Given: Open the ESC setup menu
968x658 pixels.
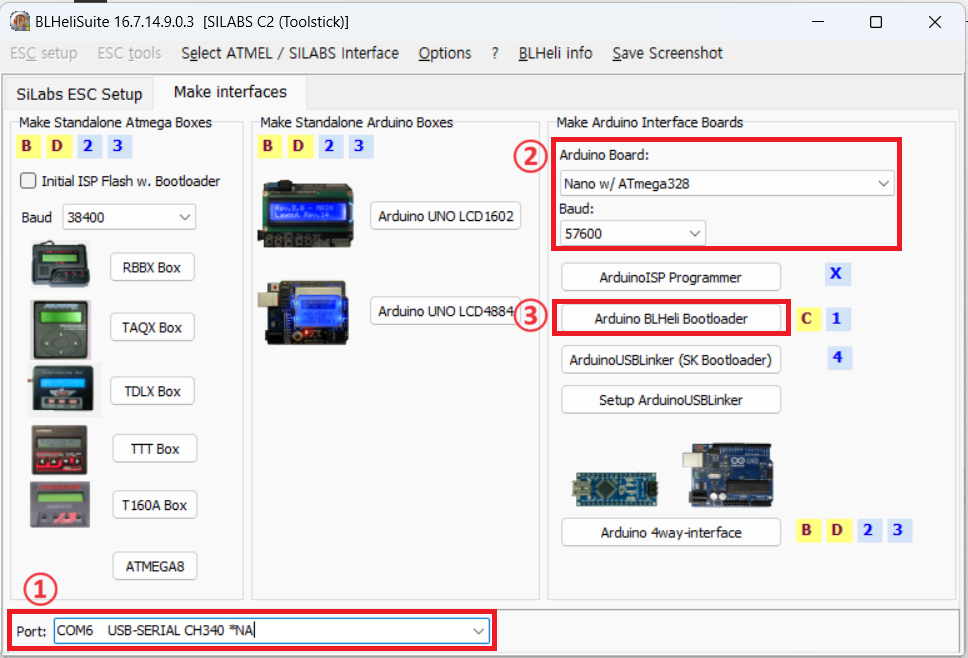Looking at the screenshot, I should 44,54.
